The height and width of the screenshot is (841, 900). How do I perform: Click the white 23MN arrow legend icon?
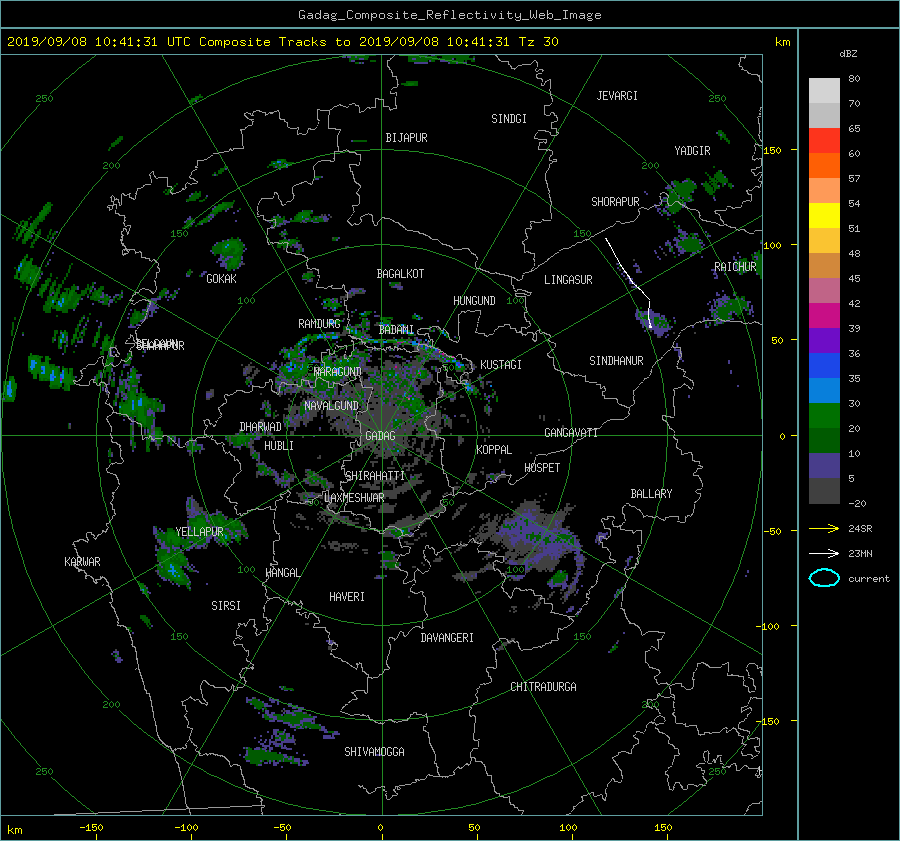824,553
